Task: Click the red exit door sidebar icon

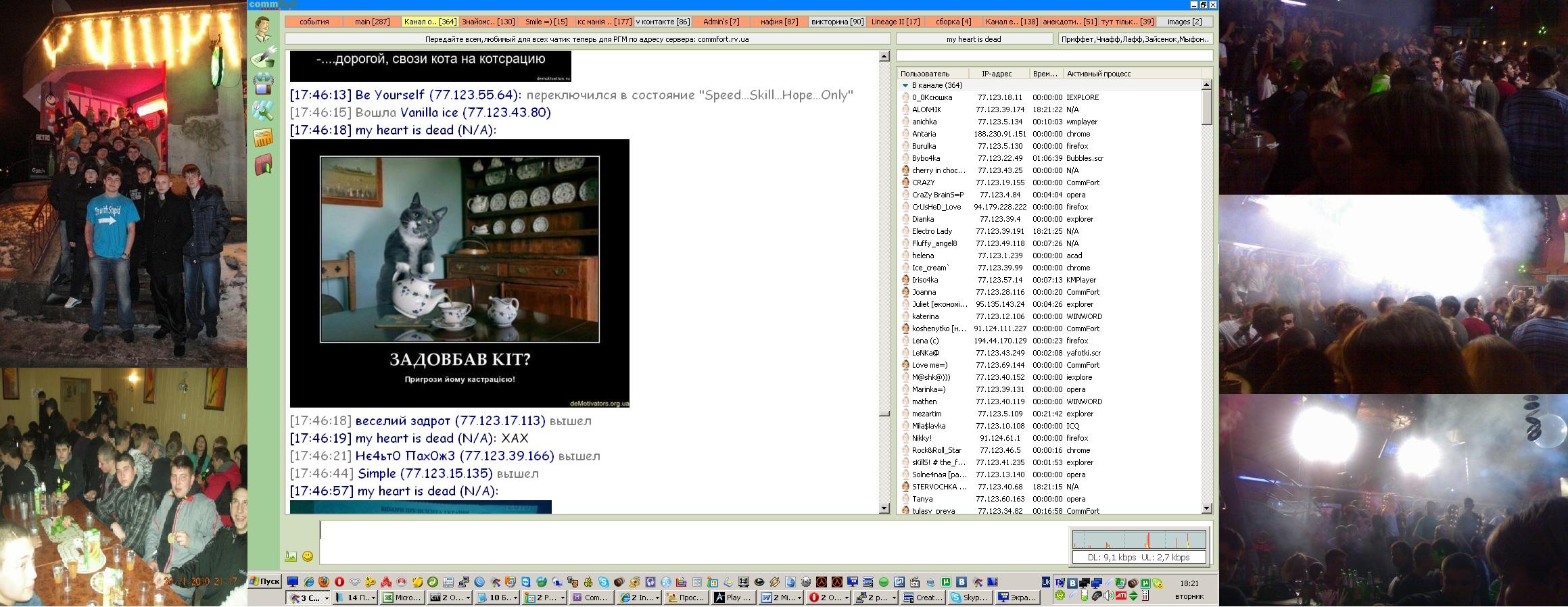Action: click(262, 164)
